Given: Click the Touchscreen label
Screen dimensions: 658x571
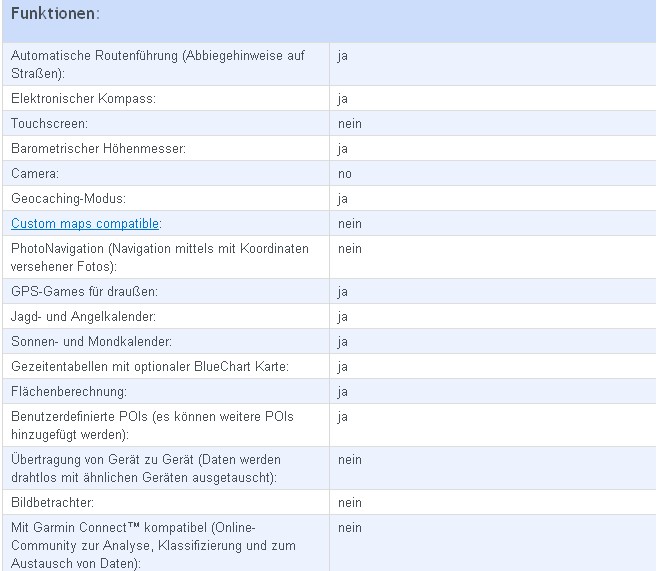Looking at the screenshot, I should coord(49,124).
